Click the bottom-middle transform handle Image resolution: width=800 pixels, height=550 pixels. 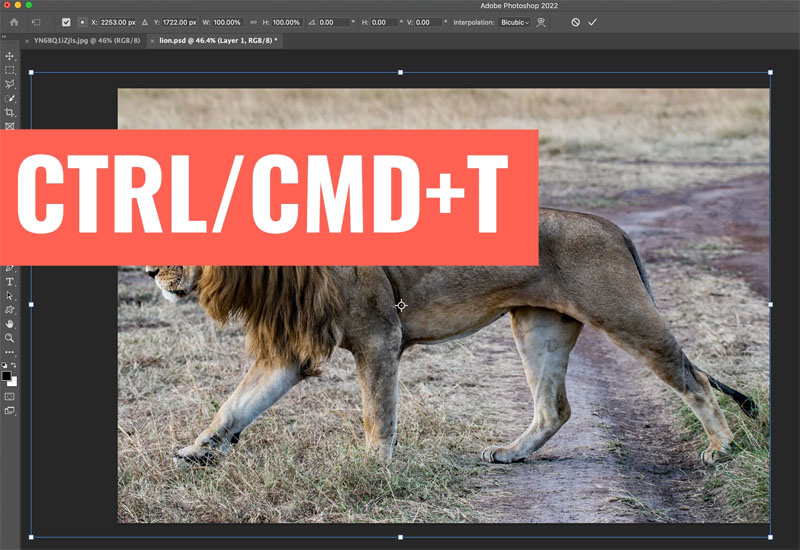tap(401, 537)
